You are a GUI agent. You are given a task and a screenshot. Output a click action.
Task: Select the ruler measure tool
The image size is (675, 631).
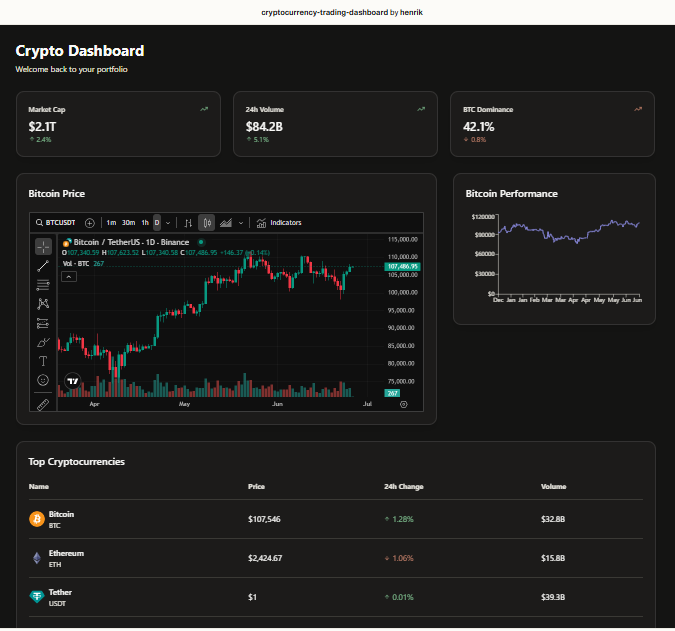43,404
